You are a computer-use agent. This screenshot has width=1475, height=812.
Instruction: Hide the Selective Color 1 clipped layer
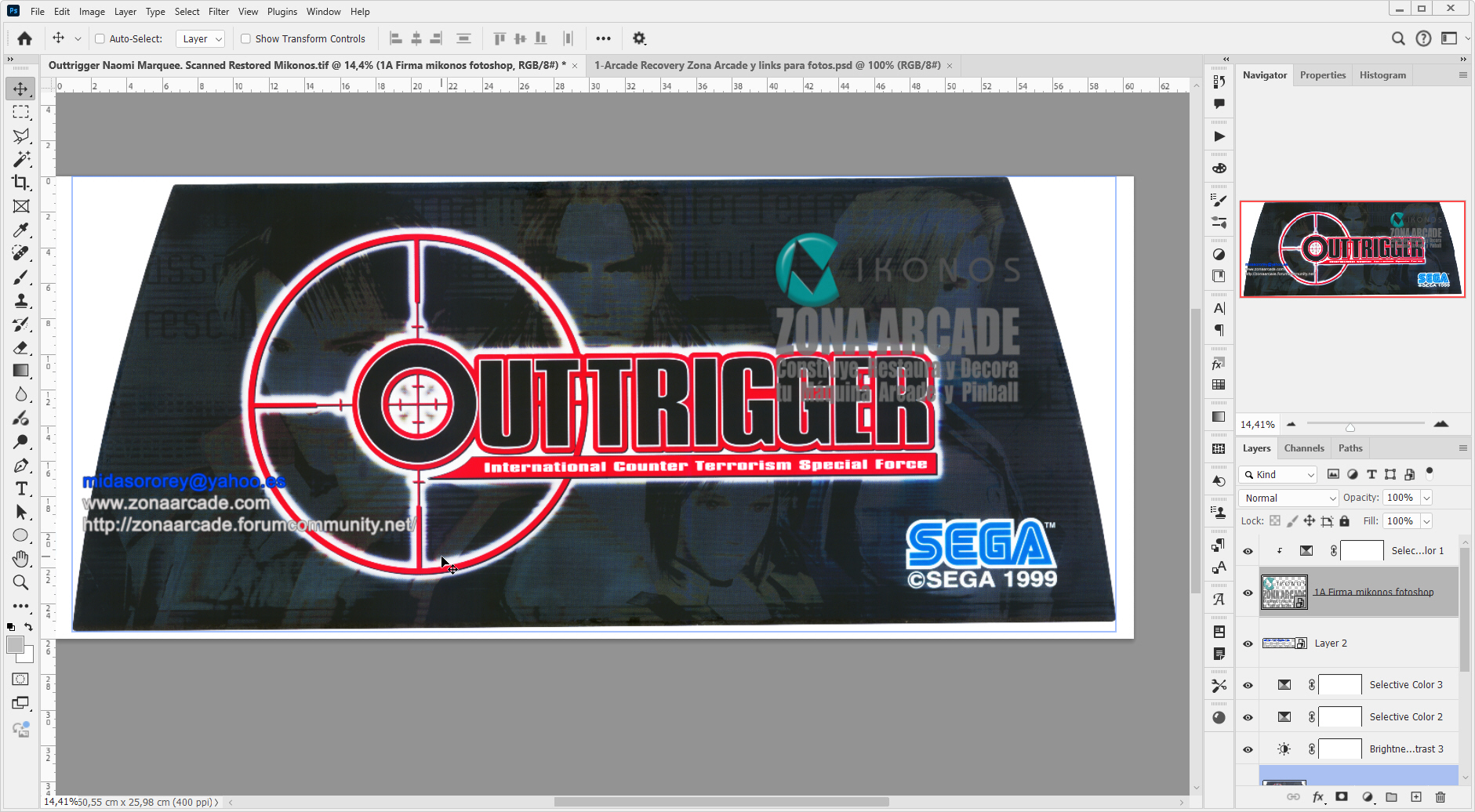click(1248, 551)
